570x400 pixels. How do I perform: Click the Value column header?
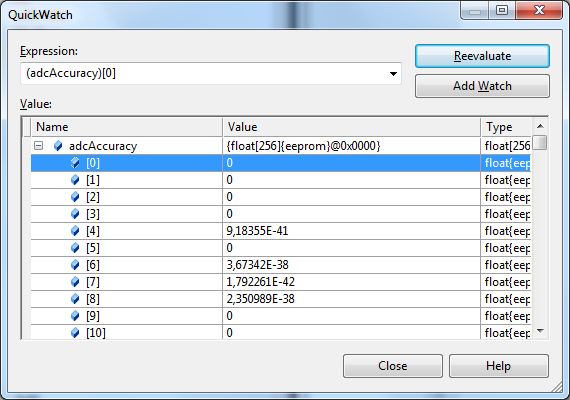coord(352,127)
